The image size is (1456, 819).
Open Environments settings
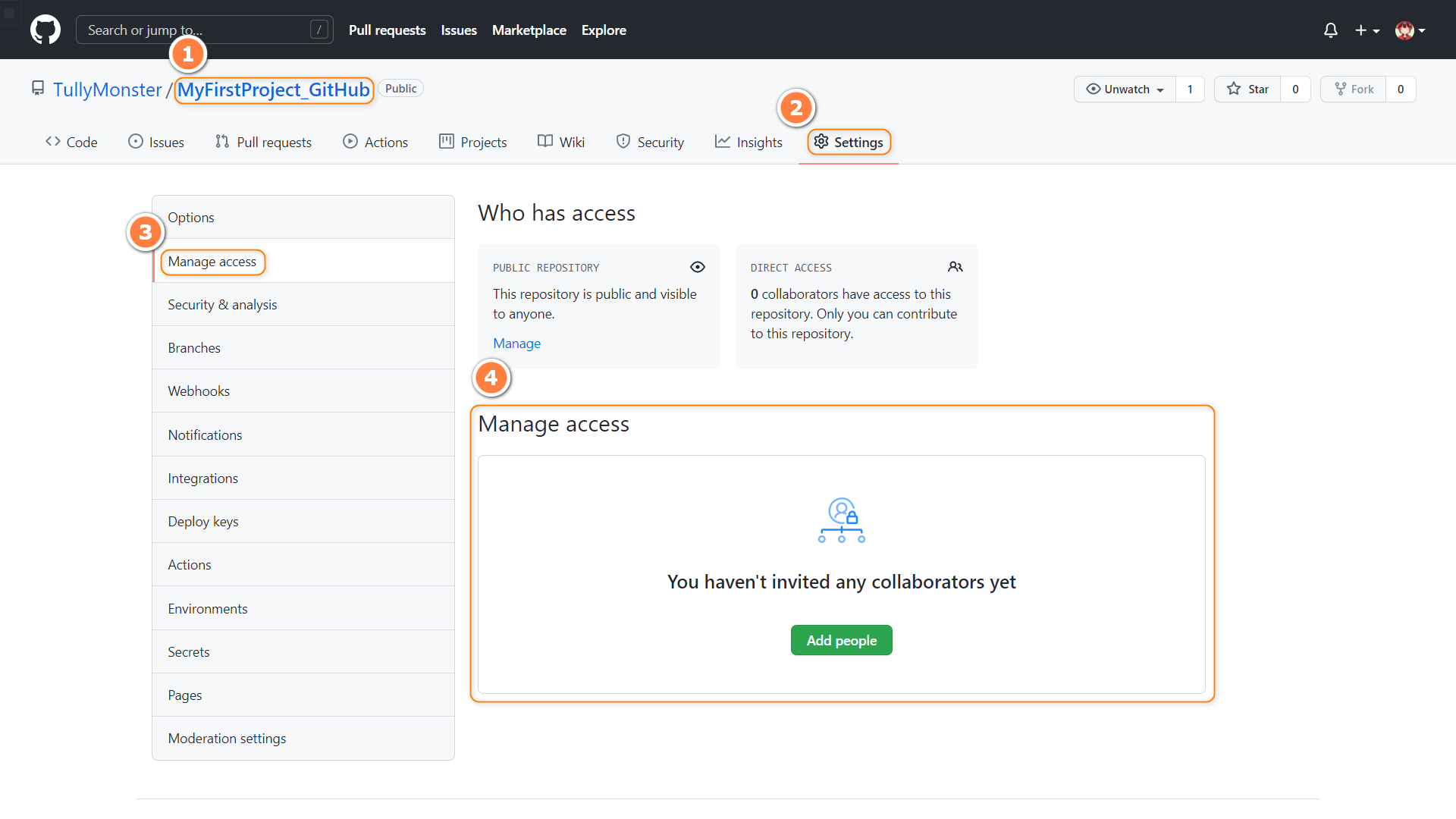(303, 608)
